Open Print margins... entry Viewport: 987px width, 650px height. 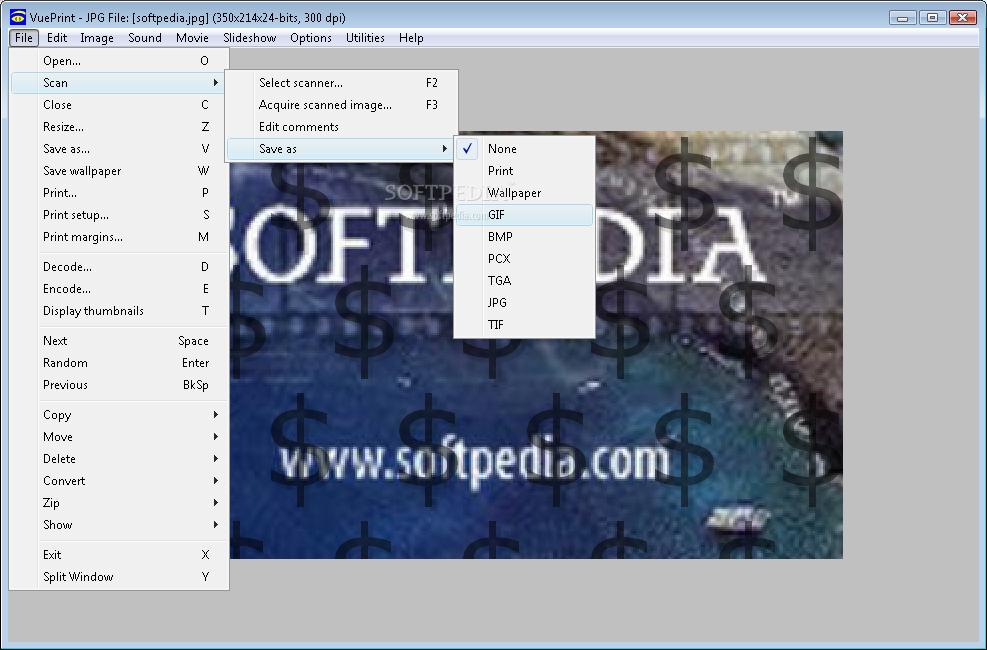[119, 237]
